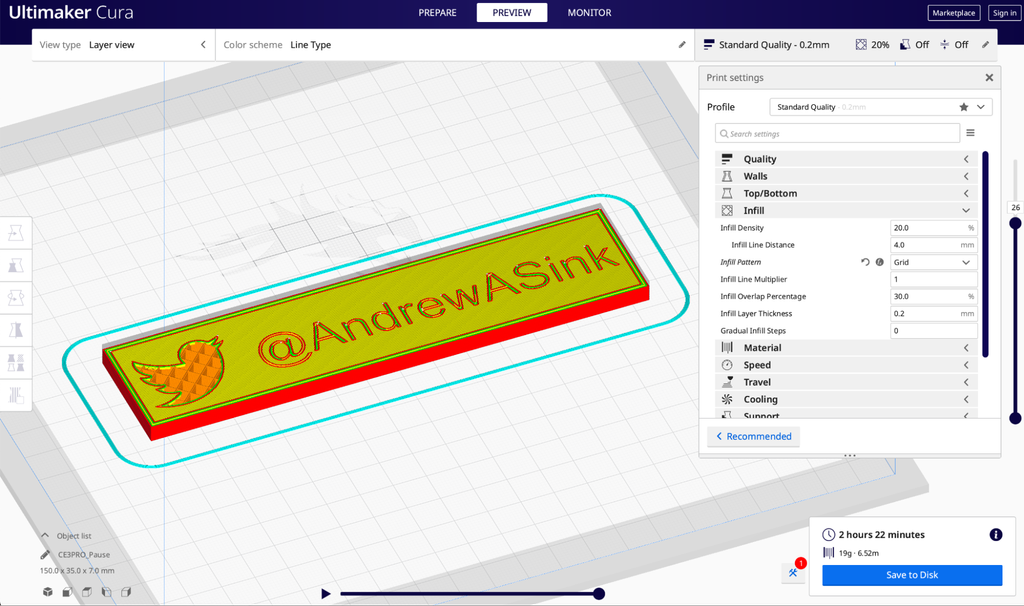The width and height of the screenshot is (1024, 606).
Task: Switch back to Recommended print settings
Action: [x=753, y=436]
